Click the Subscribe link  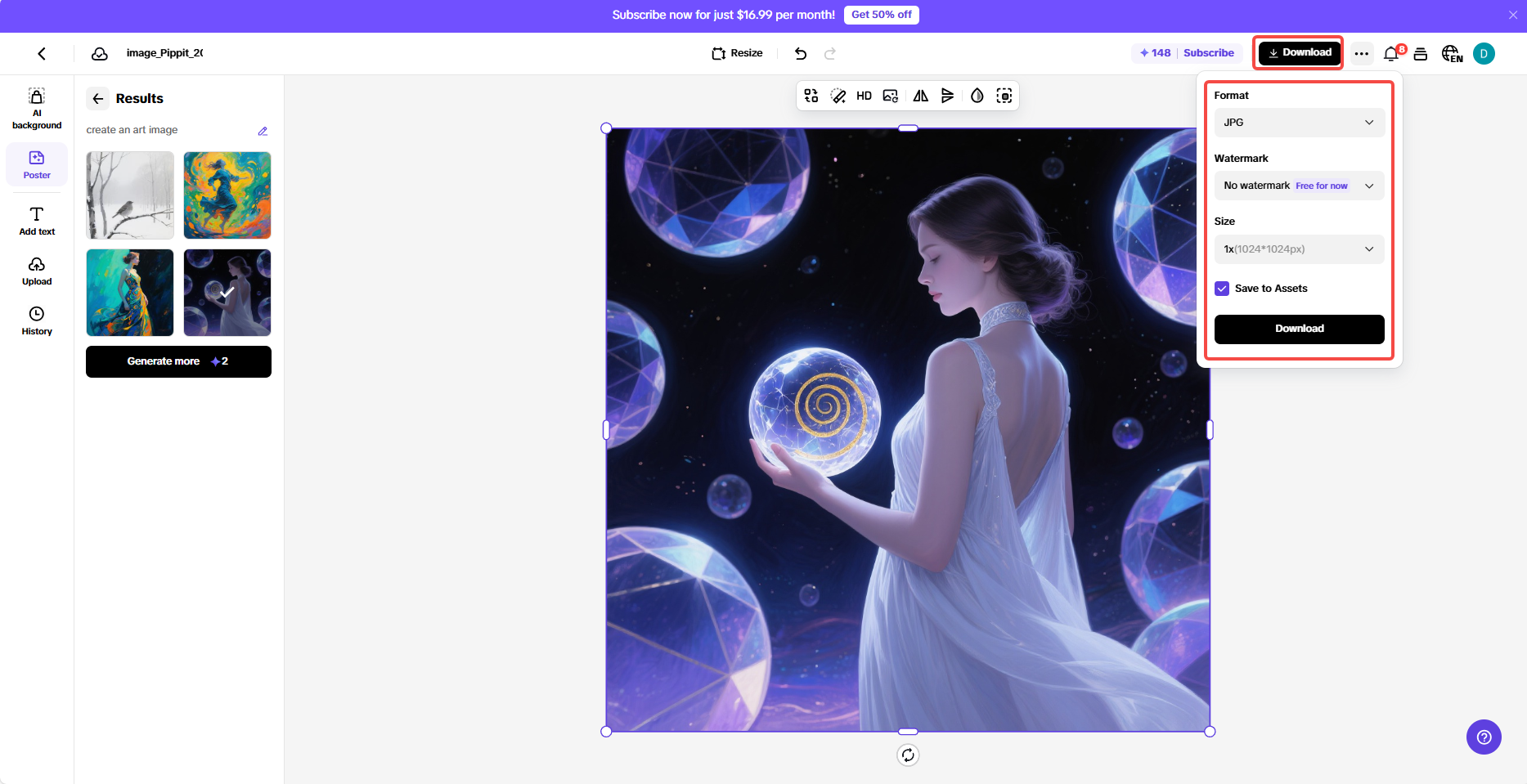coord(1209,53)
